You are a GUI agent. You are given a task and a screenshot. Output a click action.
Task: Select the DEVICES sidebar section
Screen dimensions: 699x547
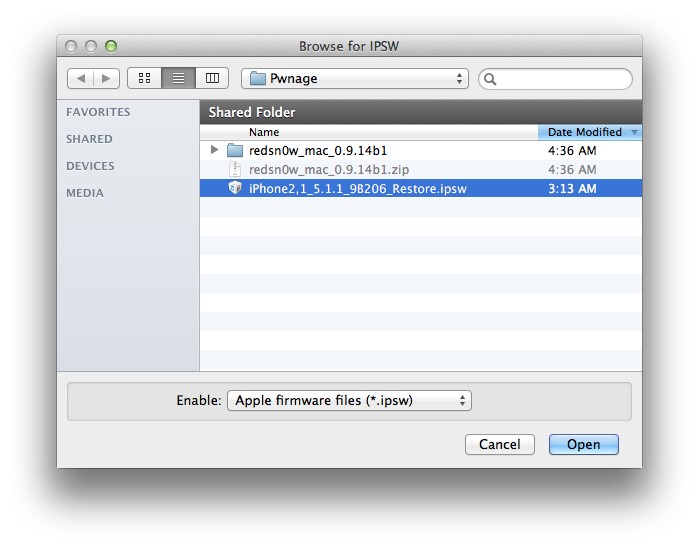90,166
